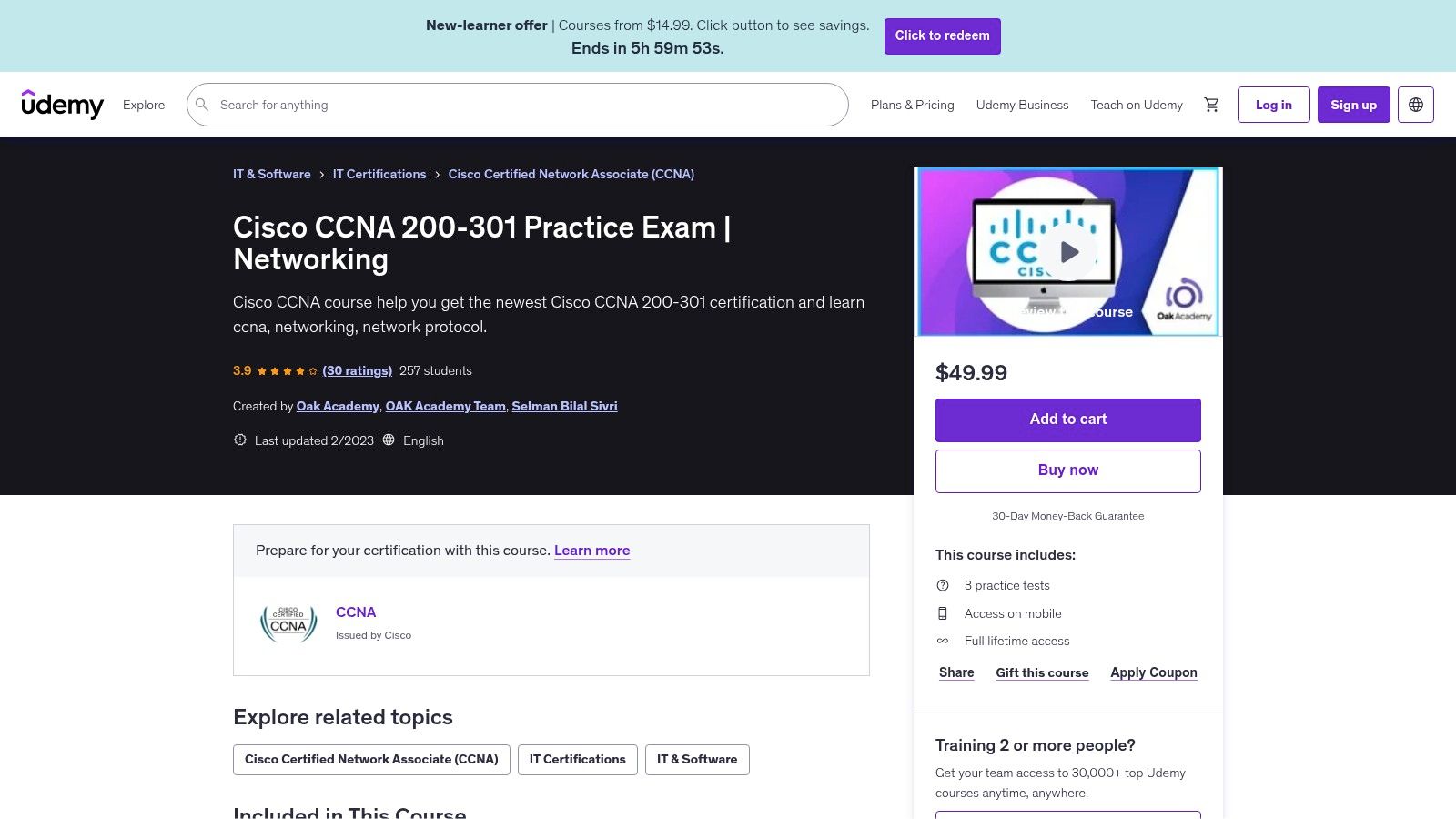Open Udemy Business
1456x819 pixels.
coord(1022,105)
